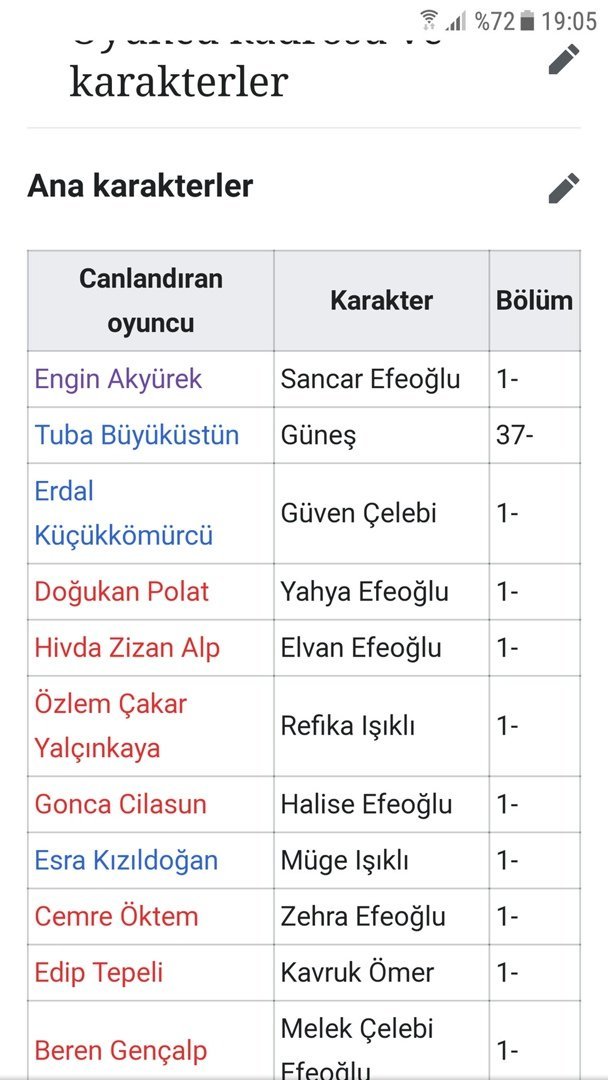Viewport: 608px width, 1080px height.
Task: Select the Gonca Cilasun link
Action: click(x=120, y=804)
